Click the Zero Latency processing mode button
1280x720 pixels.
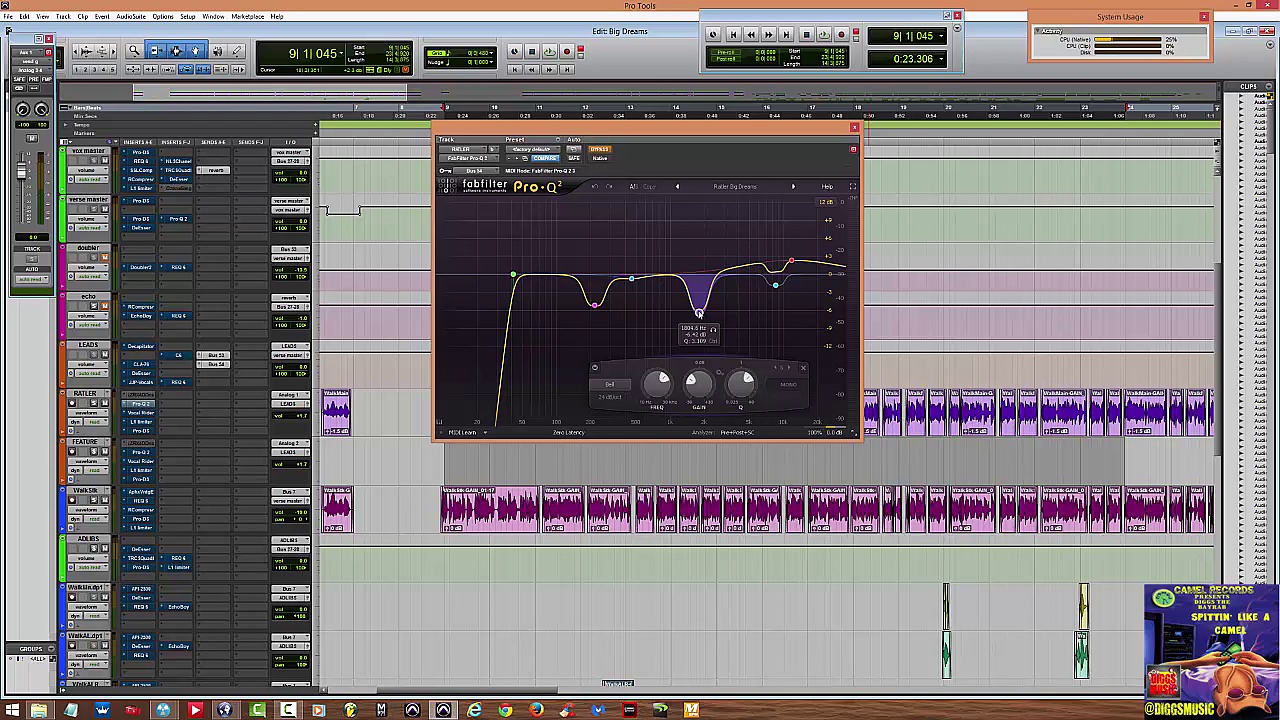(568, 432)
